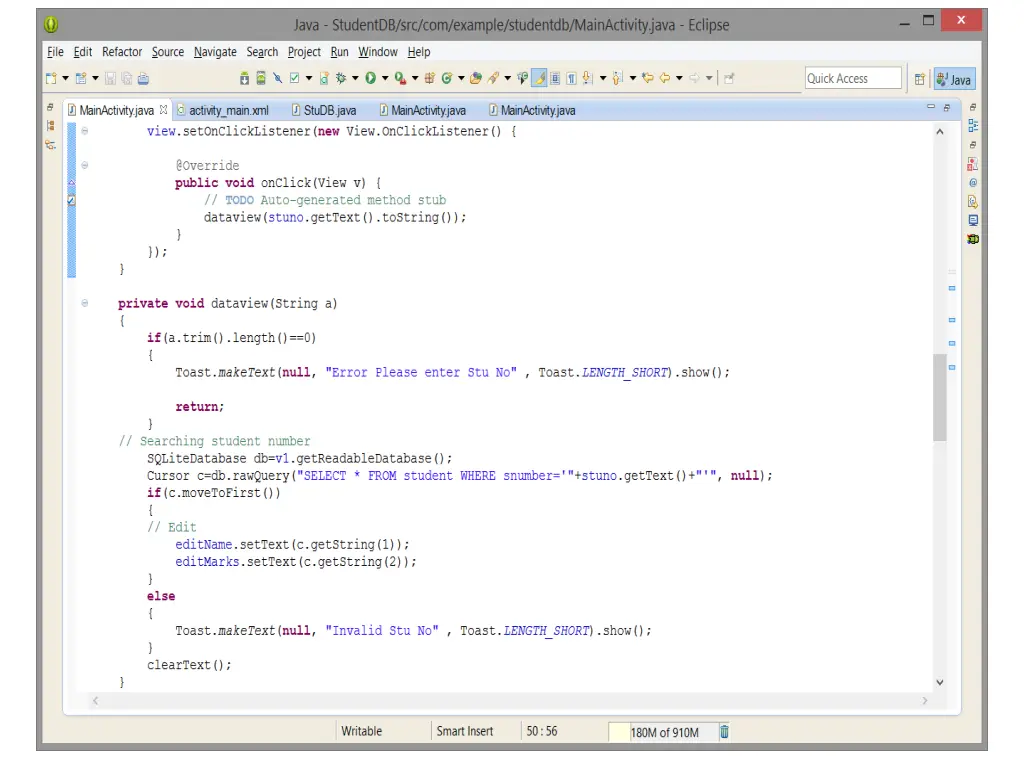Open the Android SDK Manager
This screenshot has height=768, width=1024.
[244, 78]
